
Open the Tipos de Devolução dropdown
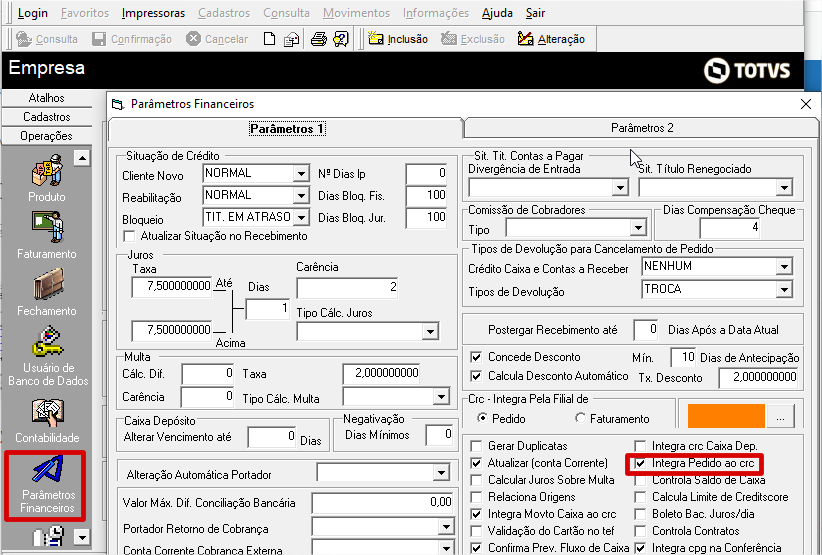tap(784, 289)
